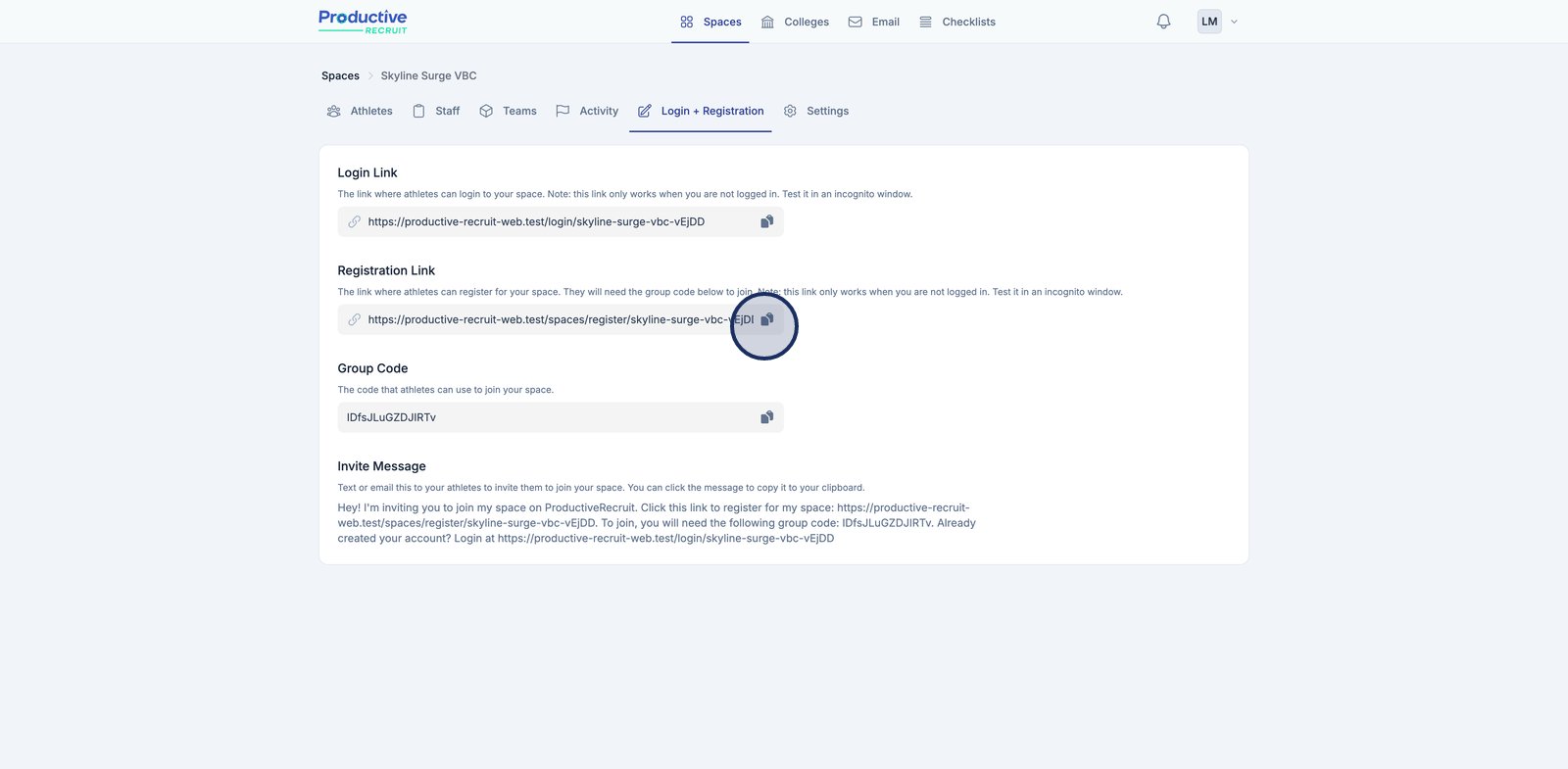Open the Spaces navigation item
The width and height of the screenshot is (1568, 769).
point(710,22)
